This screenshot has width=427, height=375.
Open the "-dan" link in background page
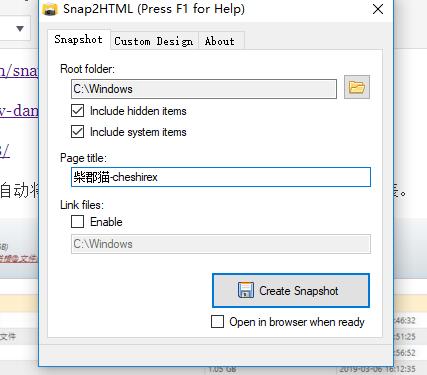[19, 111]
